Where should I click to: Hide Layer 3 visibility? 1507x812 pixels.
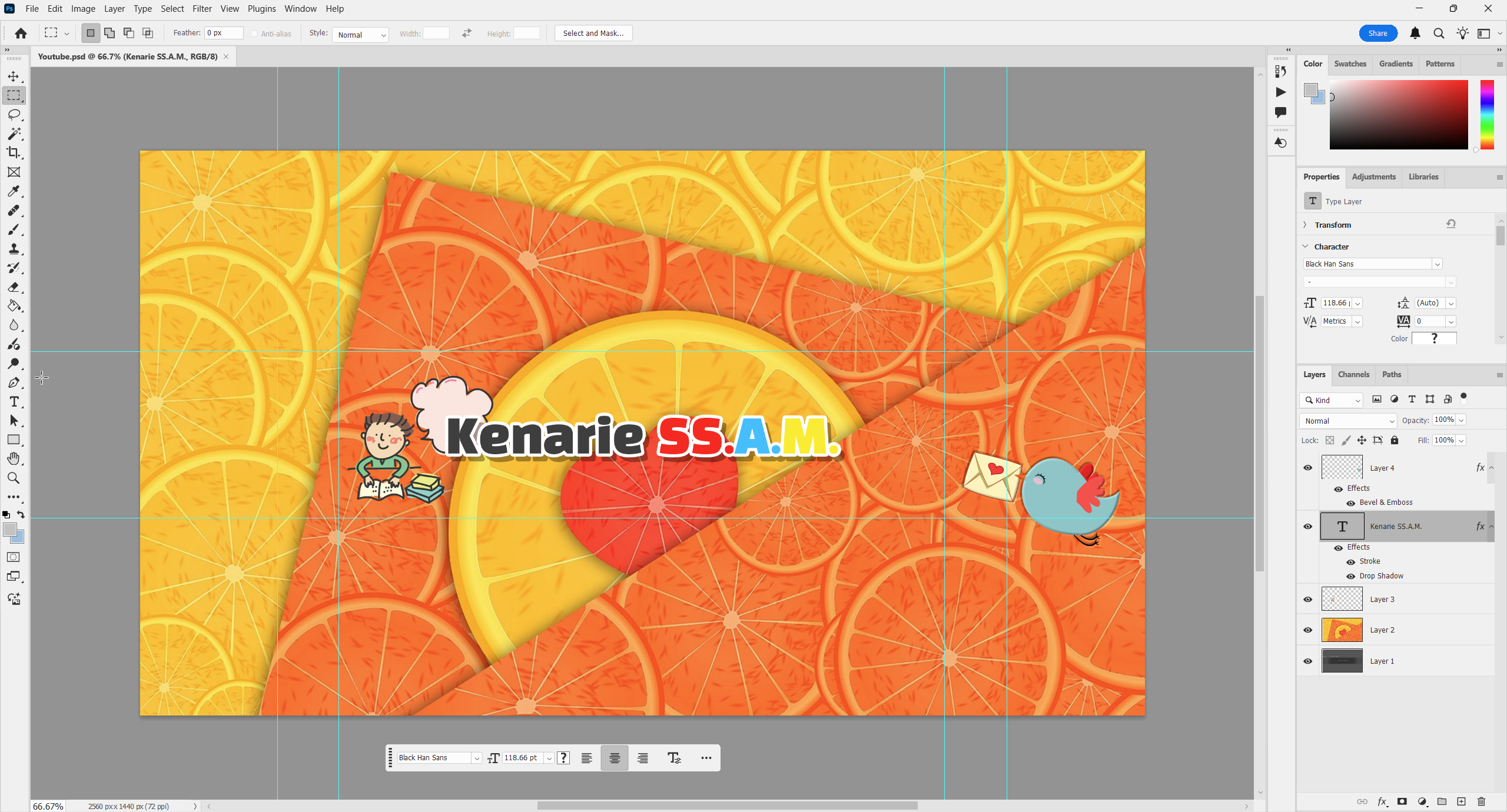tap(1308, 600)
